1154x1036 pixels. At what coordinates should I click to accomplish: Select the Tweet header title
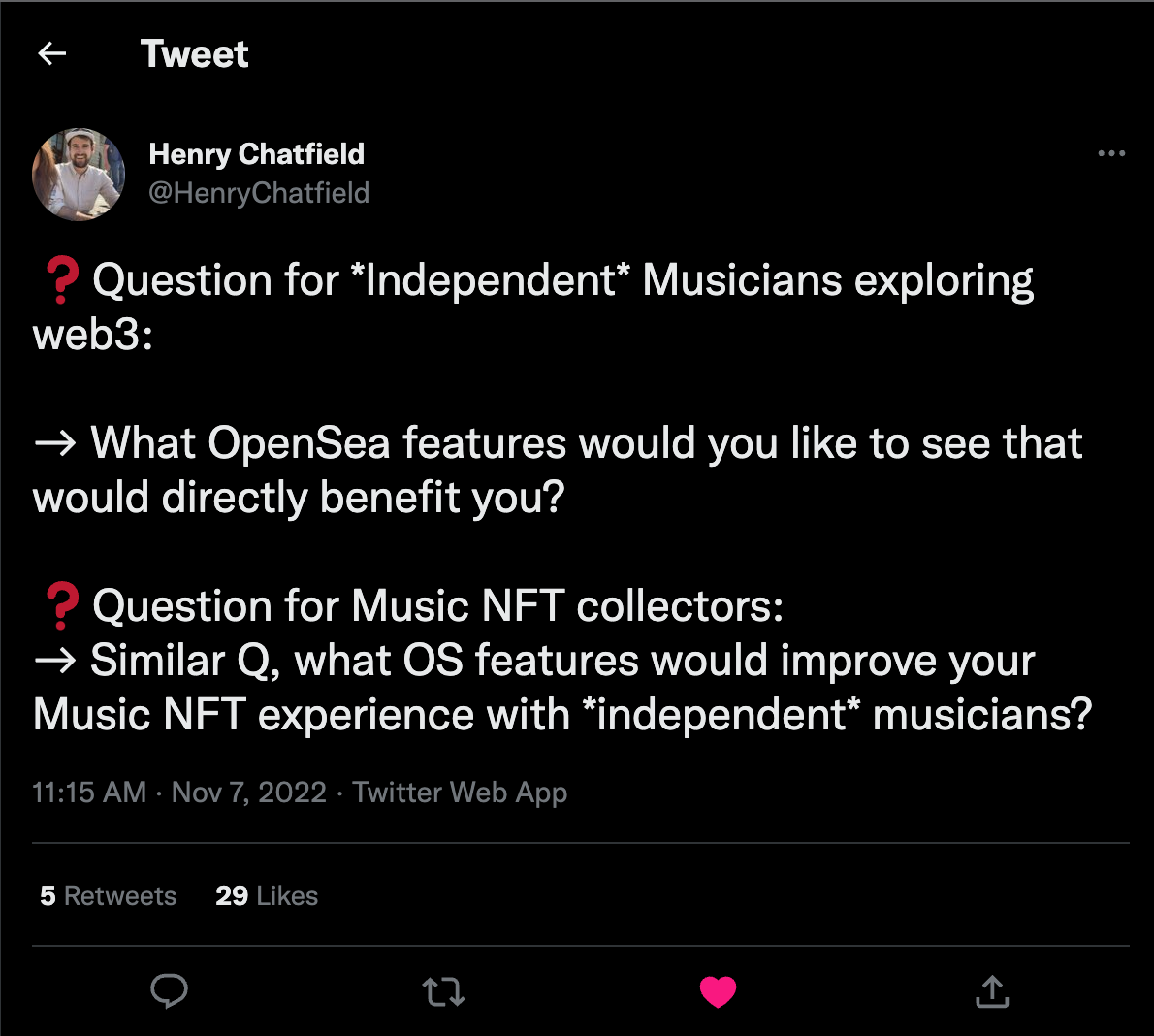(194, 53)
